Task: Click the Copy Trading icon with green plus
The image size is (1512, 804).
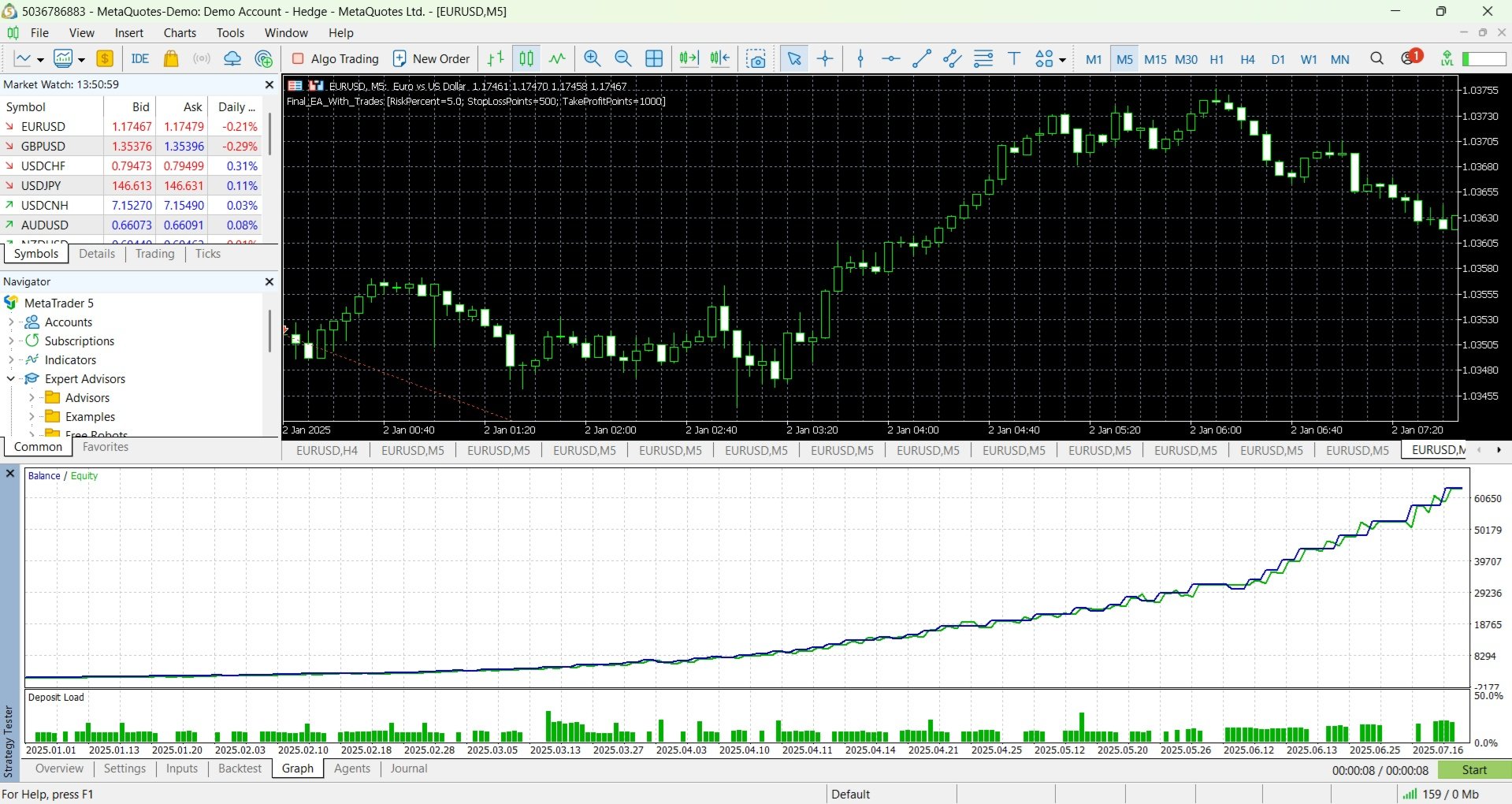Action: point(264,59)
